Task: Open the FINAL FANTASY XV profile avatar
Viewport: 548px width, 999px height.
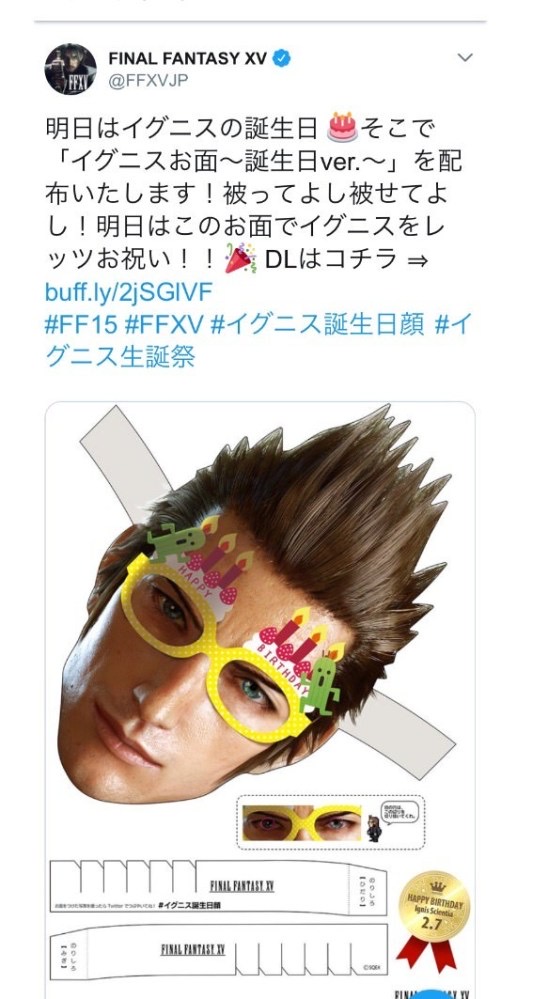Action: 71,69
